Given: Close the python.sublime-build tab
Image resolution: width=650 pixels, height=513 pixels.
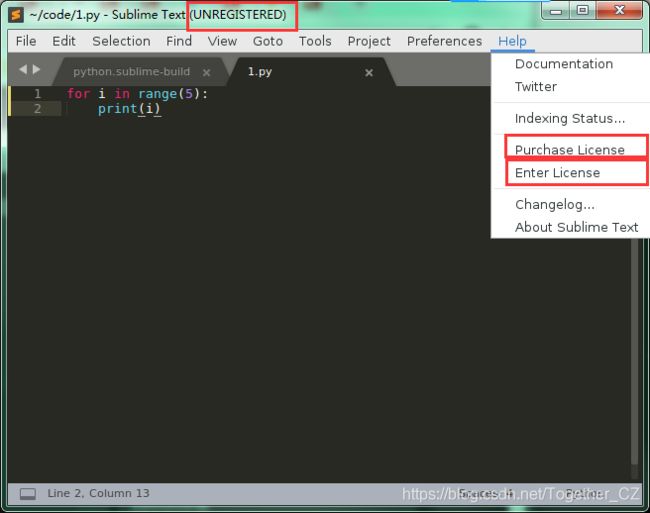Looking at the screenshot, I should coord(206,73).
